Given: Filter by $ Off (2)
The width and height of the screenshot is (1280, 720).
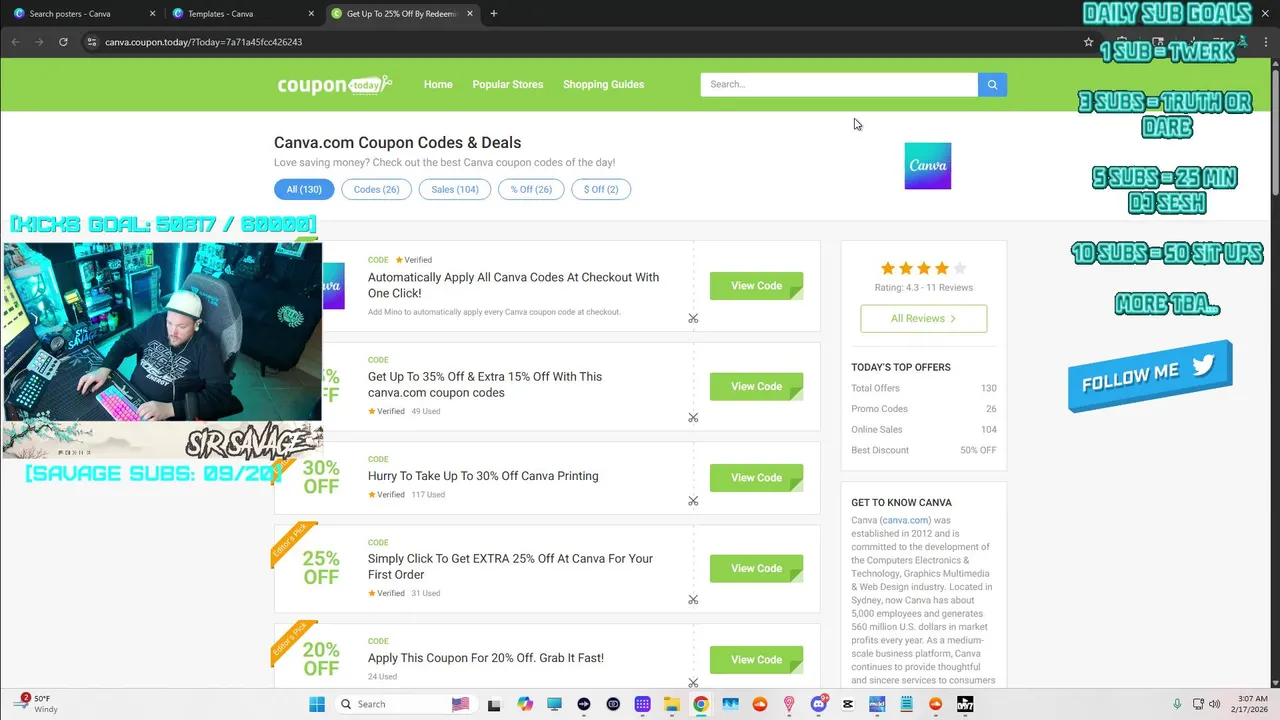Looking at the screenshot, I should click(x=601, y=189).
